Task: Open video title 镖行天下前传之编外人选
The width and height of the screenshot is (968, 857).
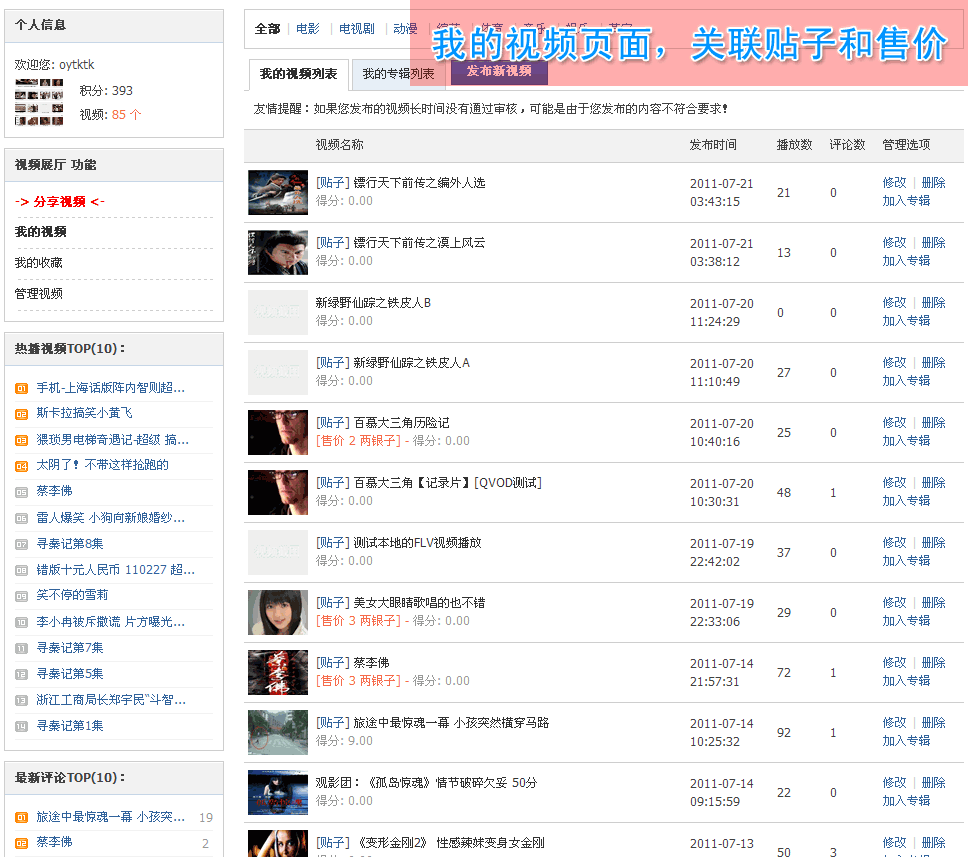Action: [x=419, y=183]
